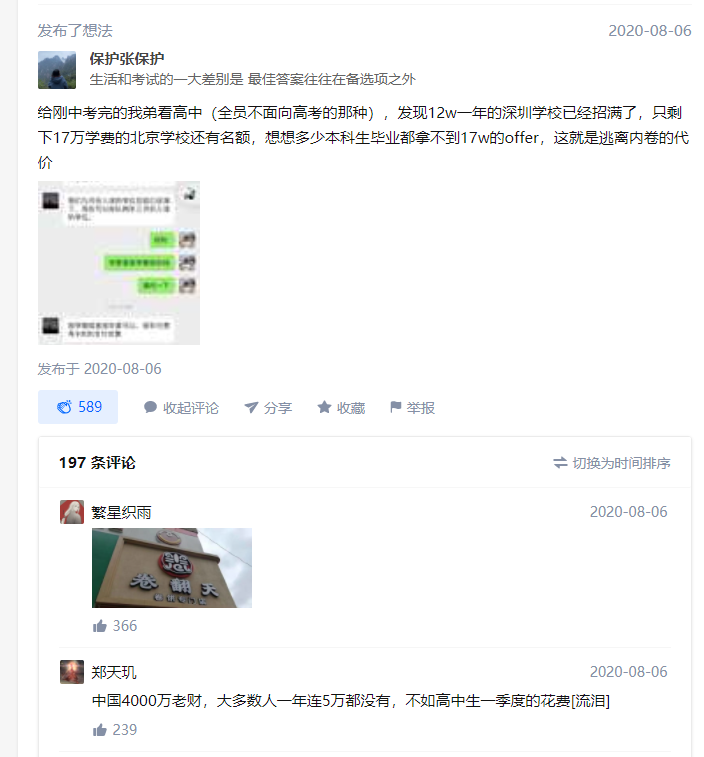Click the 197 条评论 header
Viewport: 704px width, 757px height.
97,463
